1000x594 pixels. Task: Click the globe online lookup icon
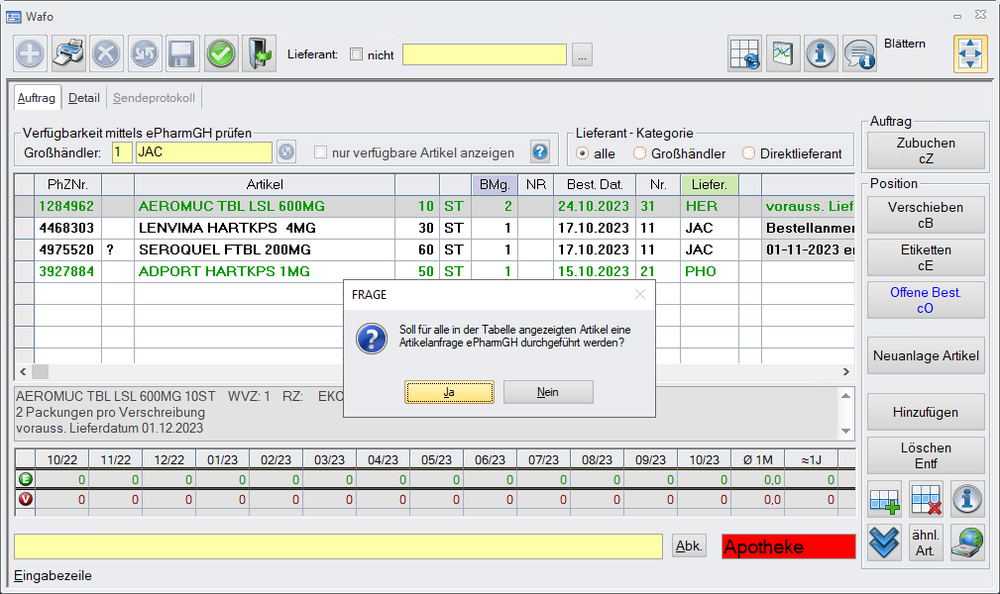[967, 543]
